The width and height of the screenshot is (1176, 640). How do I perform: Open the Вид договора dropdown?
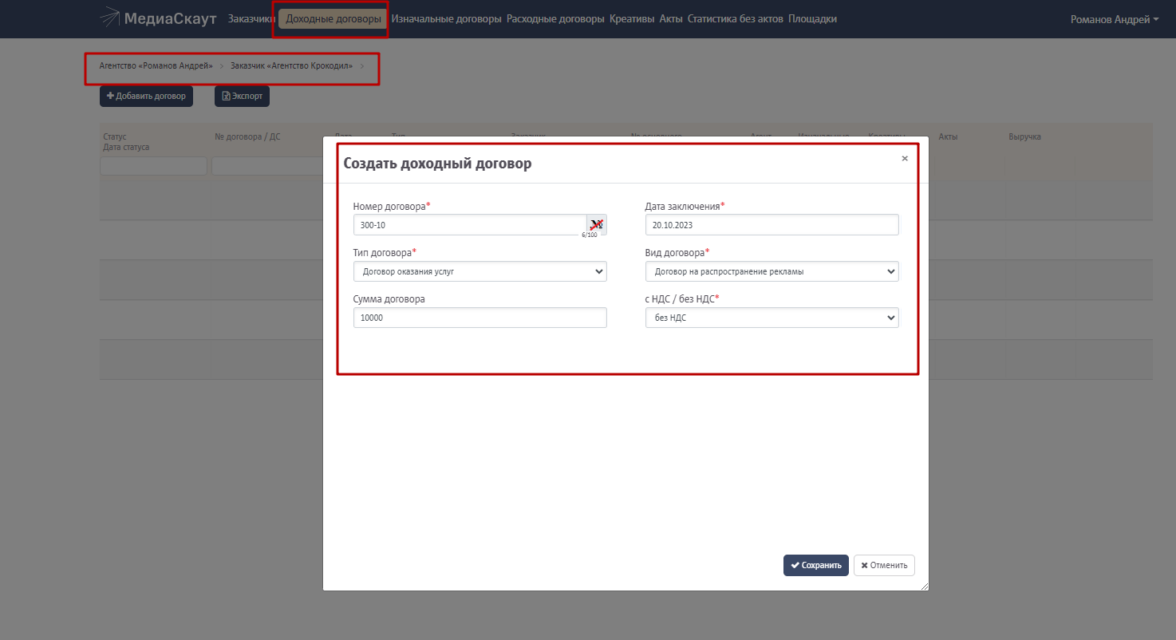pyautogui.click(x=772, y=272)
